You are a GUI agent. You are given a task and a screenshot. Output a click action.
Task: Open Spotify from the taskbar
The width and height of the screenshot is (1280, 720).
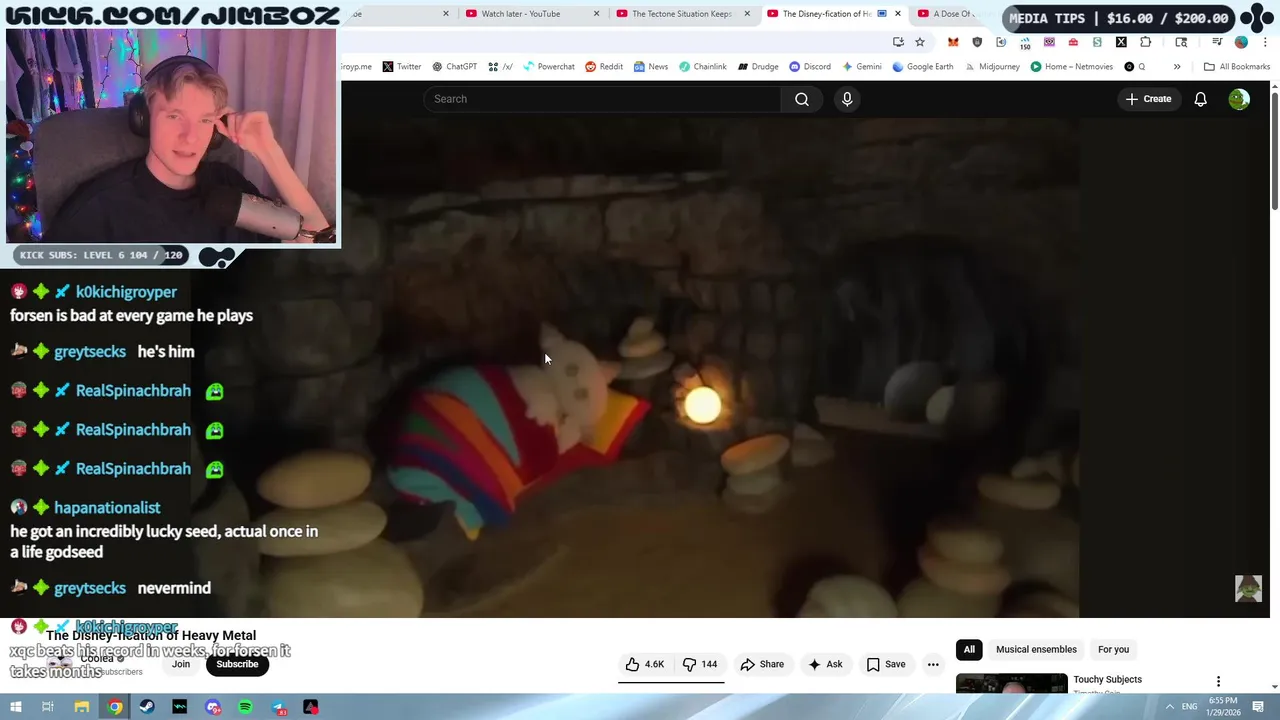[245, 707]
